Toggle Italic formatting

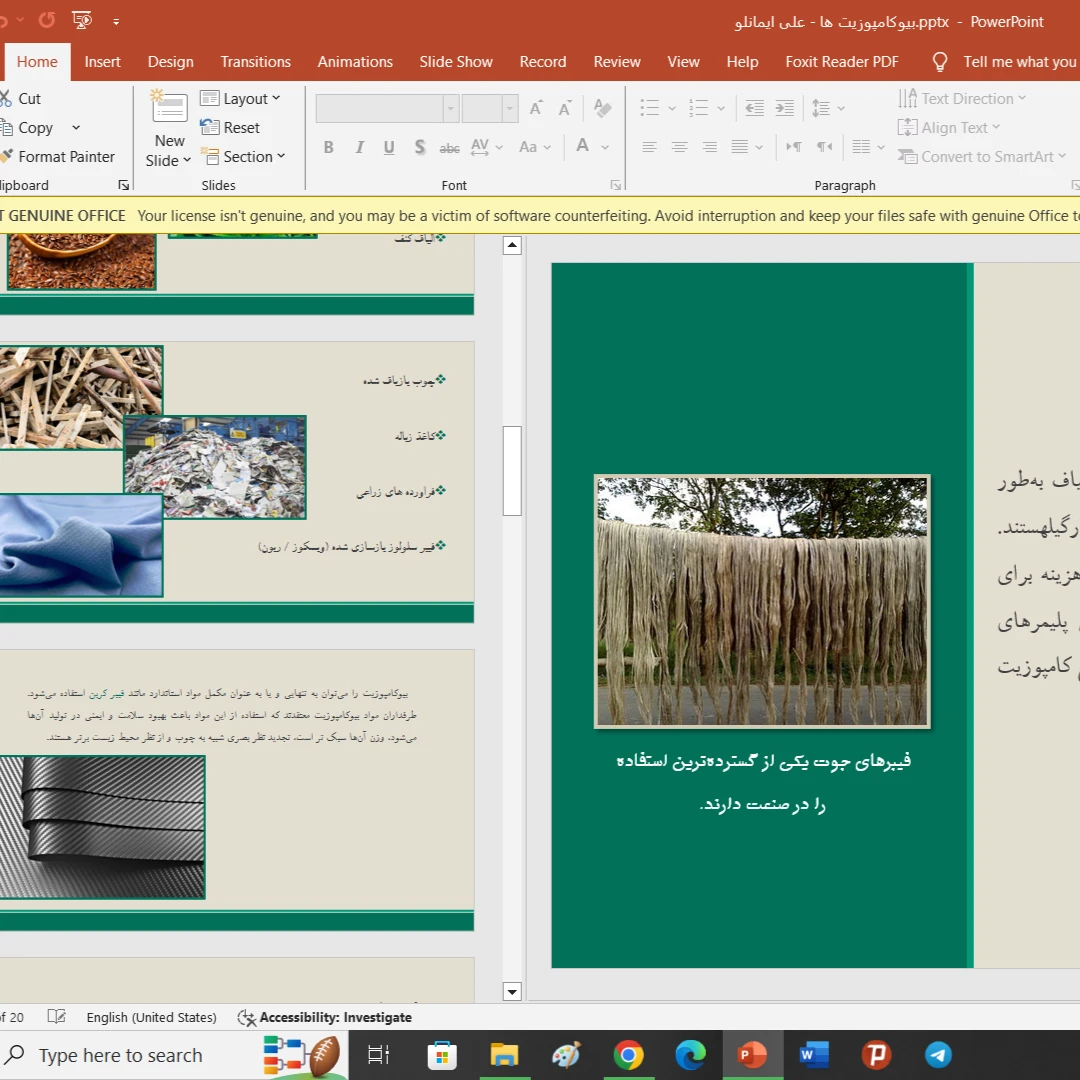pyautogui.click(x=359, y=147)
